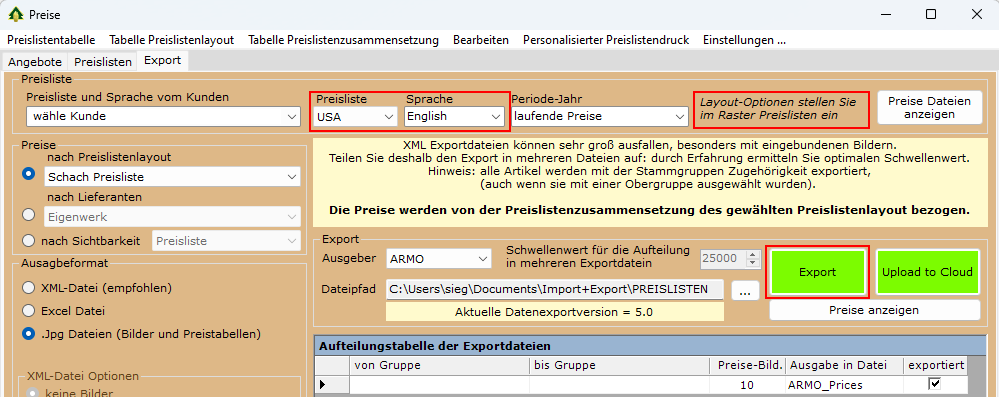
Task: Maximize the Preise window
Action: click(x=931, y=14)
